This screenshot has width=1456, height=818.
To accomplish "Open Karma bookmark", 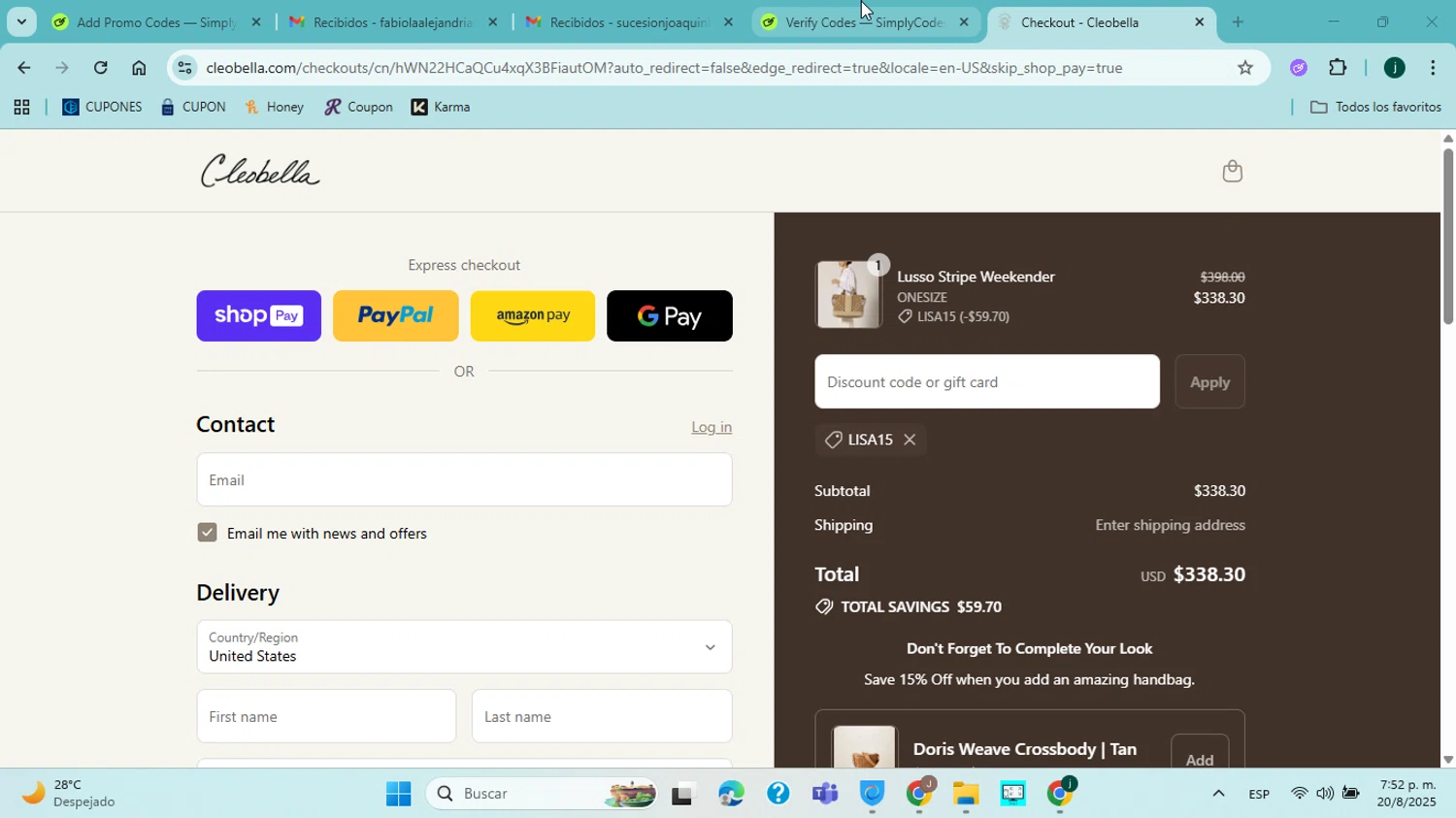I will point(441,107).
